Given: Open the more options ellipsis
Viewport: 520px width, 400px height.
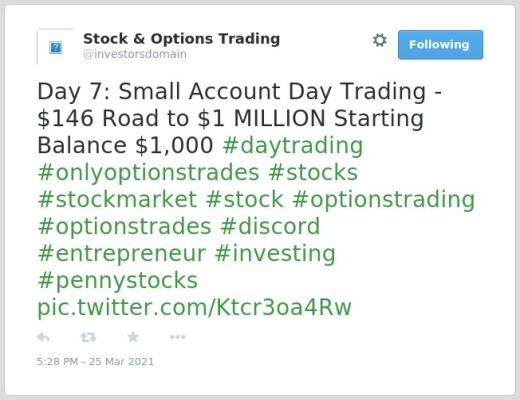Looking at the screenshot, I should (x=177, y=337).
